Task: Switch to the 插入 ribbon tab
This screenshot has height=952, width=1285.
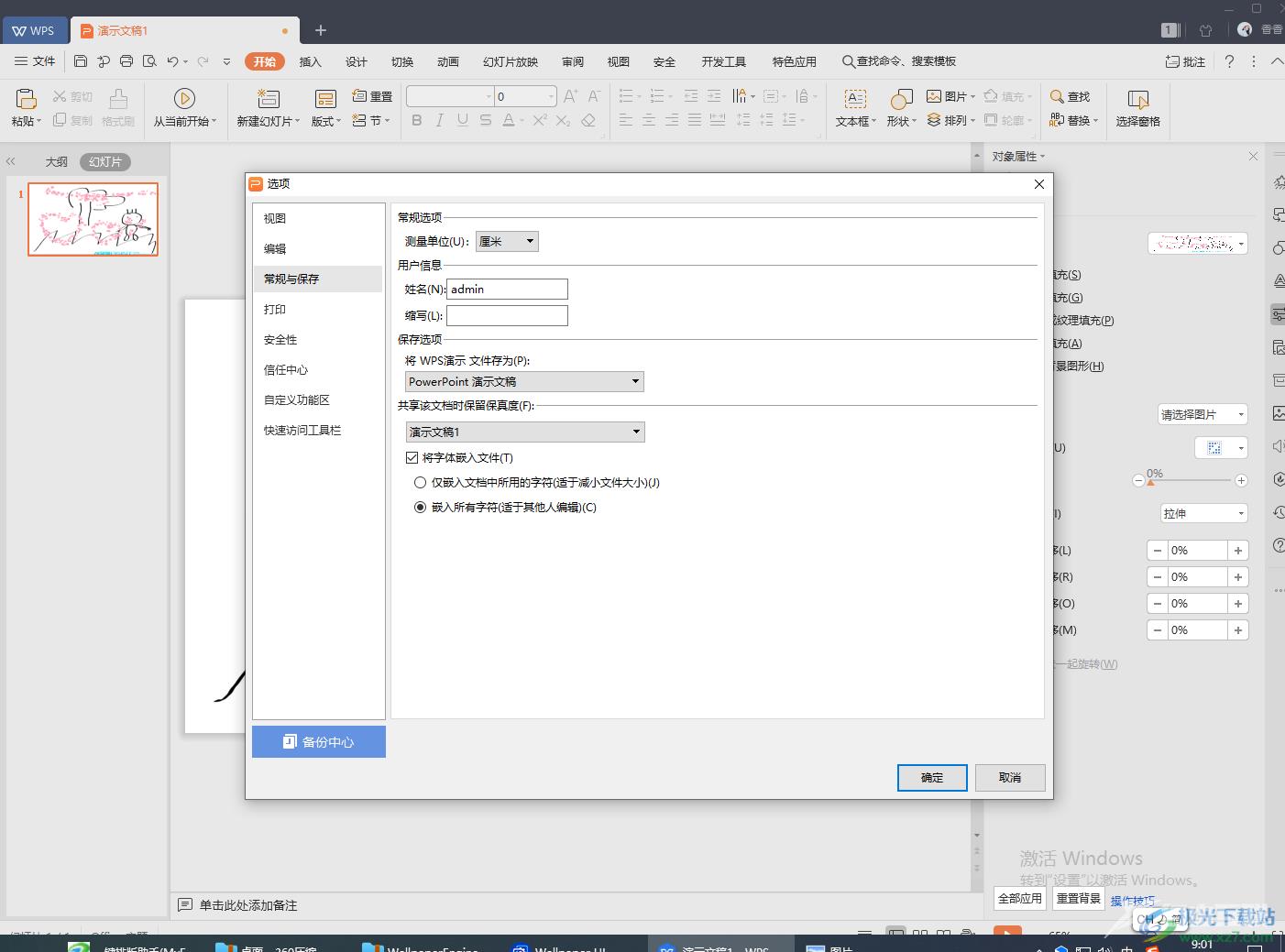Action: point(311,61)
